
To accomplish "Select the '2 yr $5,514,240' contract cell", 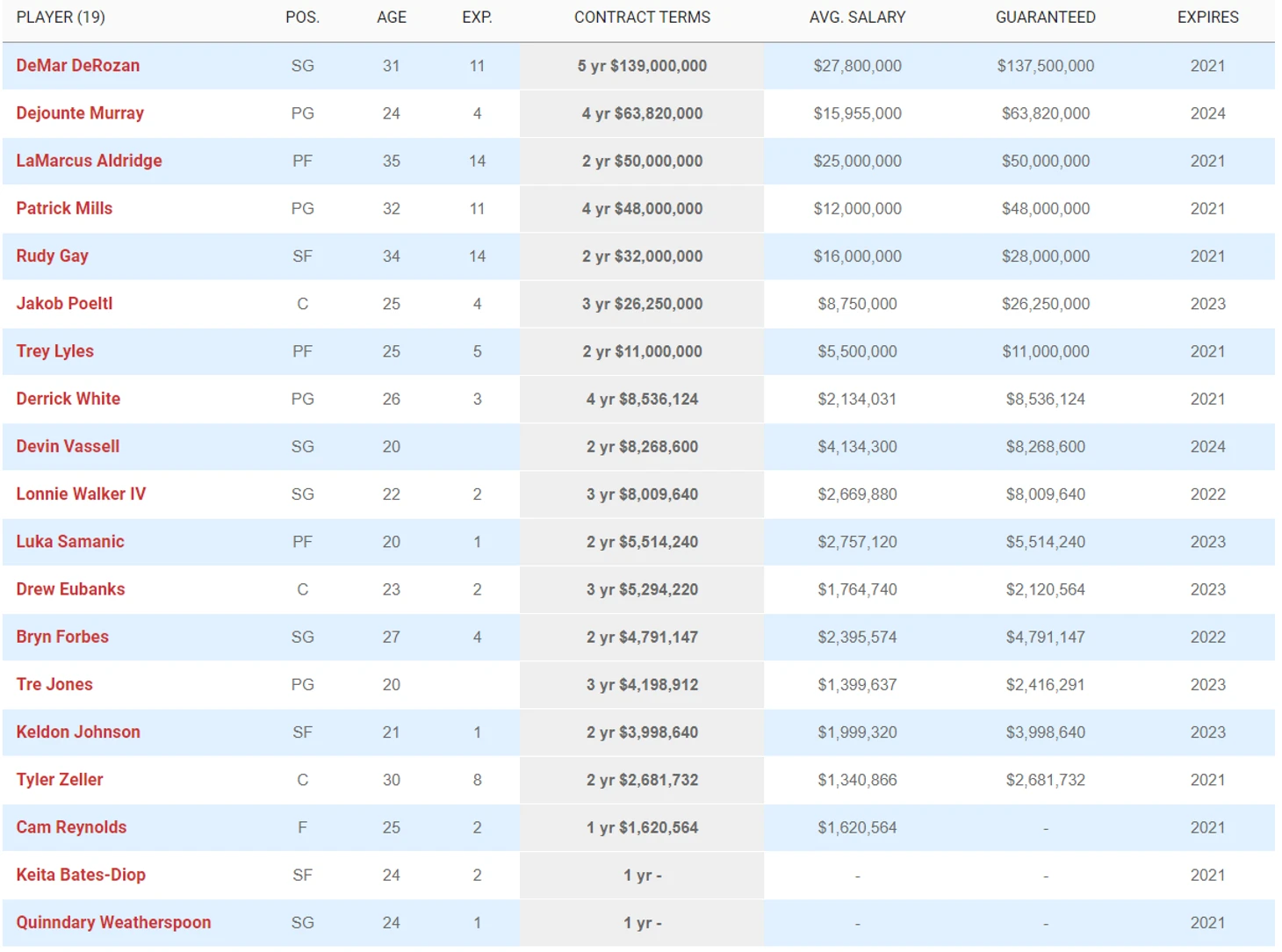I will click(x=642, y=541).
